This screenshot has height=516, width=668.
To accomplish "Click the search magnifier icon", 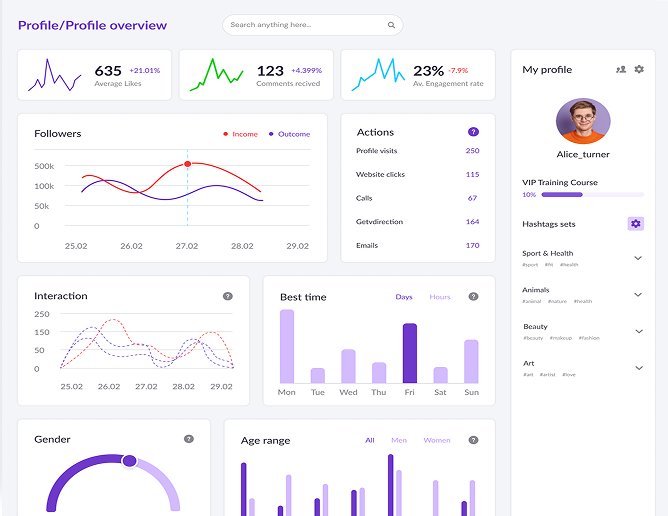I will click(x=391, y=25).
